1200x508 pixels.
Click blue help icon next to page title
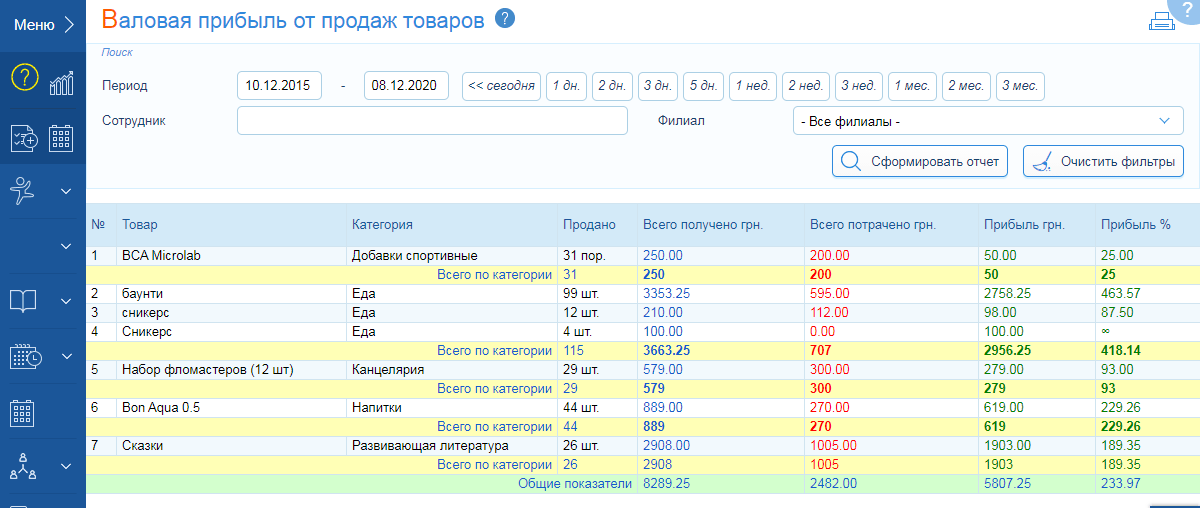point(505,18)
